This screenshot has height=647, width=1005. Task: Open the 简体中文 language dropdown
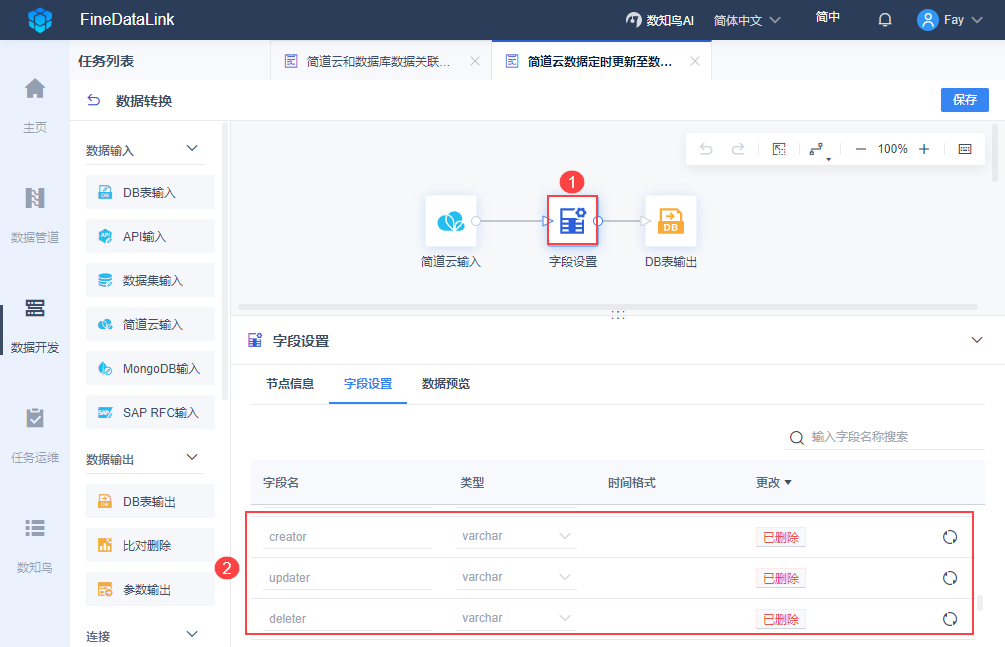747,21
